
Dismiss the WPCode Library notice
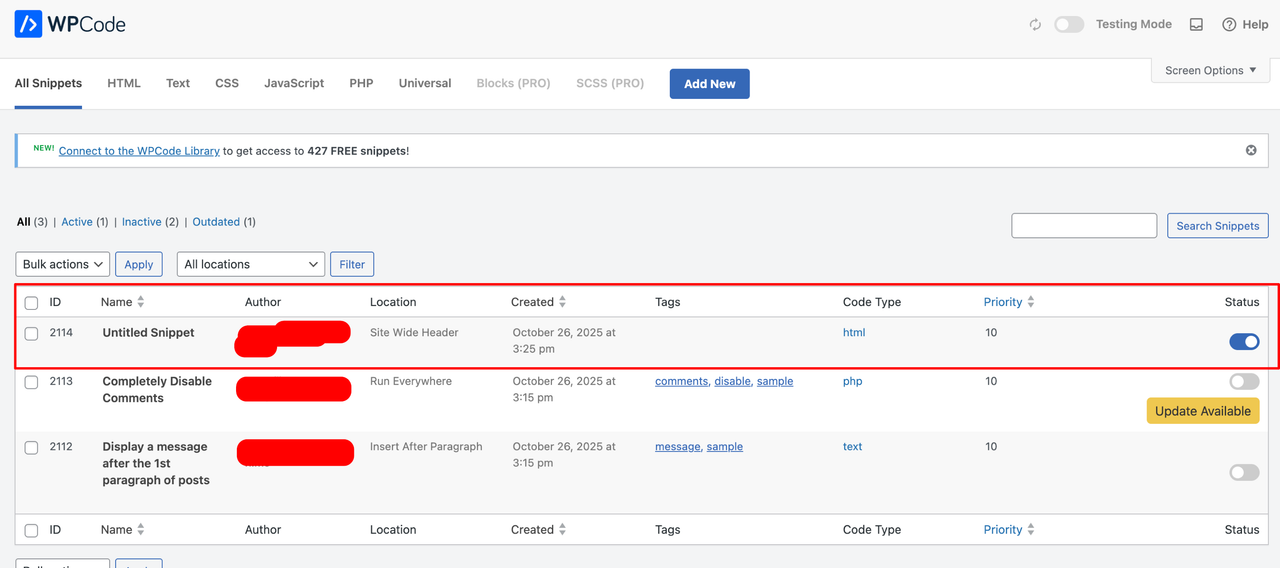click(x=1251, y=150)
